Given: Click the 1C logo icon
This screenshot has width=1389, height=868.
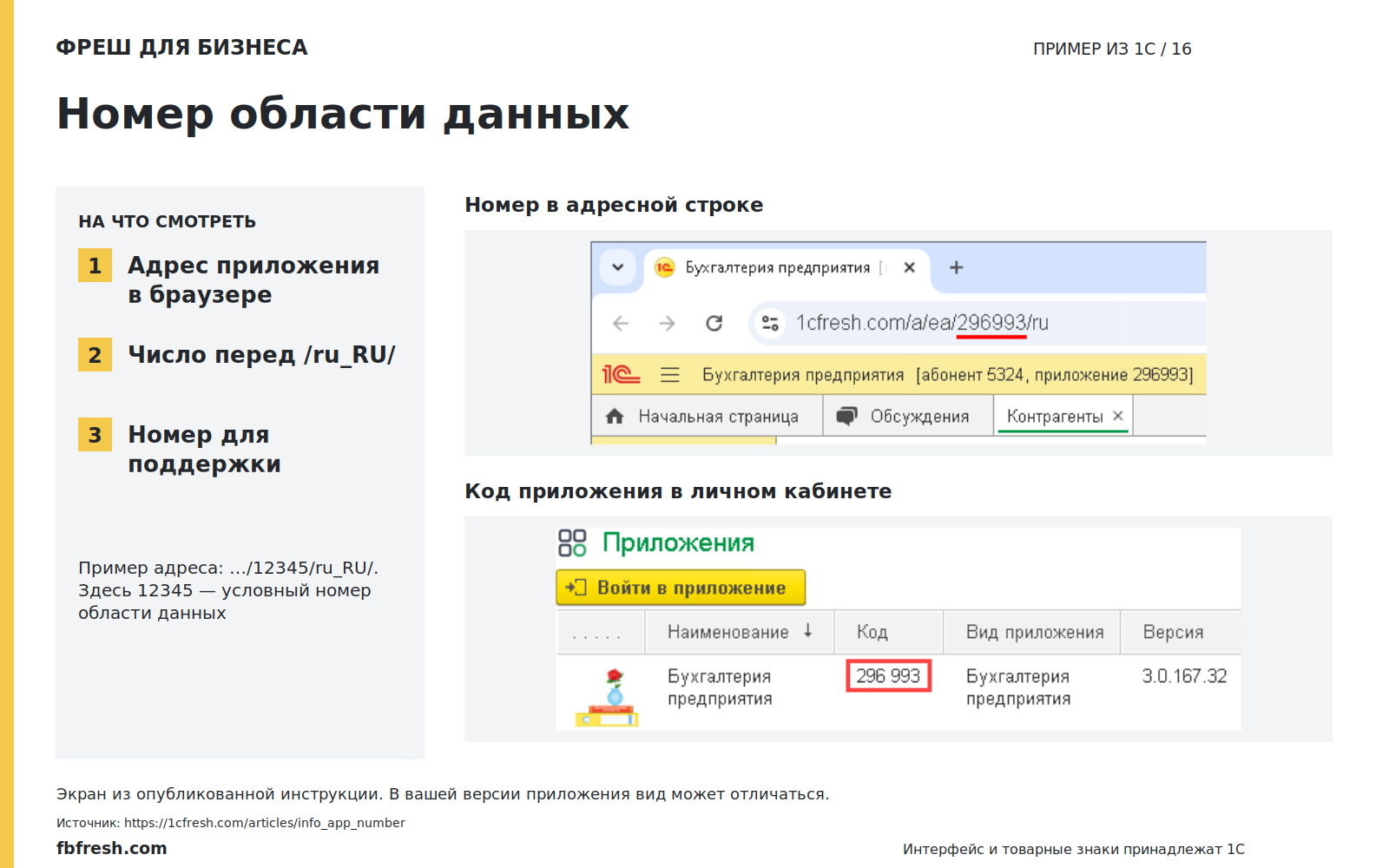Looking at the screenshot, I should coord(621,374).
